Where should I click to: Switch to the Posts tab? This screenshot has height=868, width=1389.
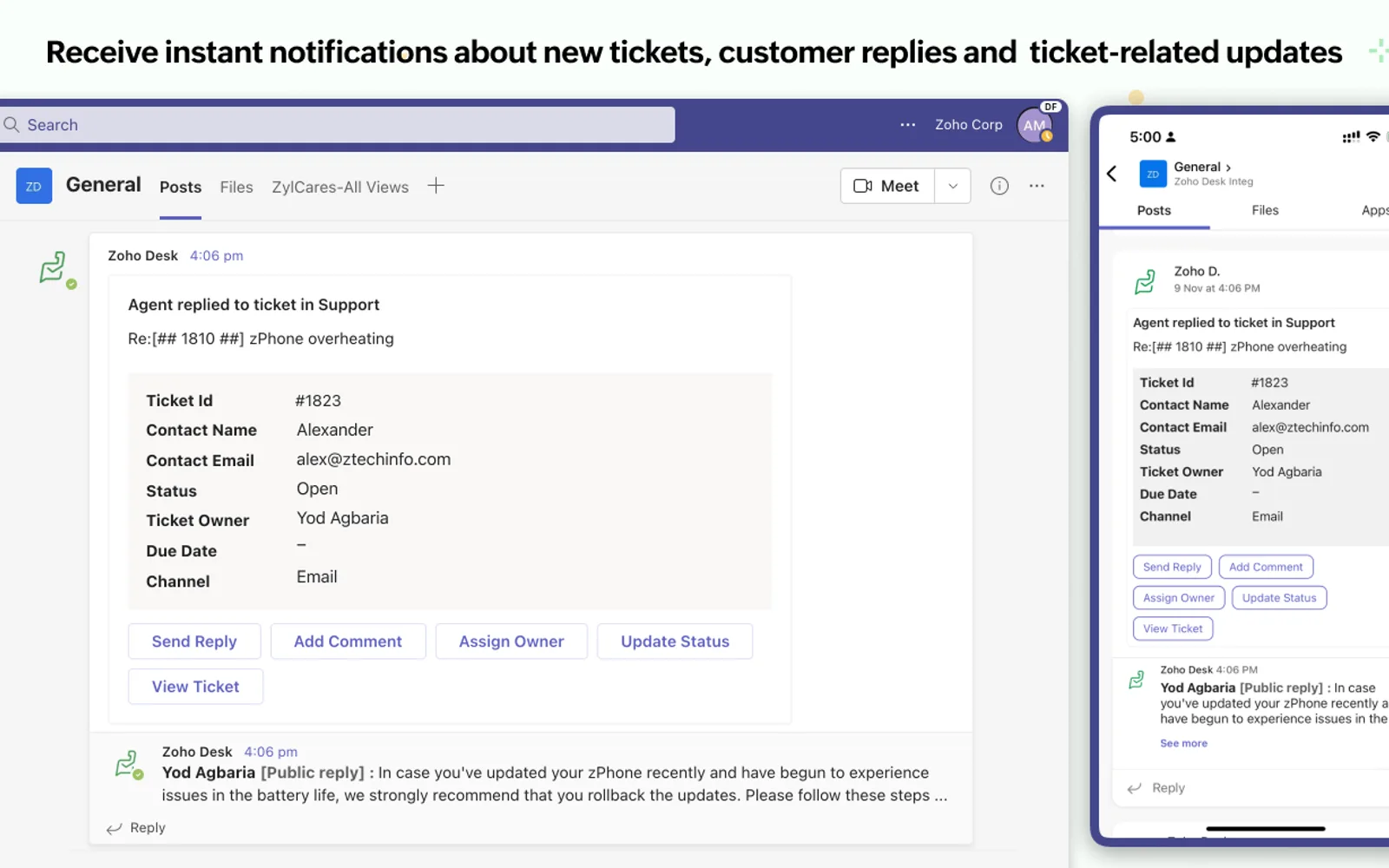181,187
